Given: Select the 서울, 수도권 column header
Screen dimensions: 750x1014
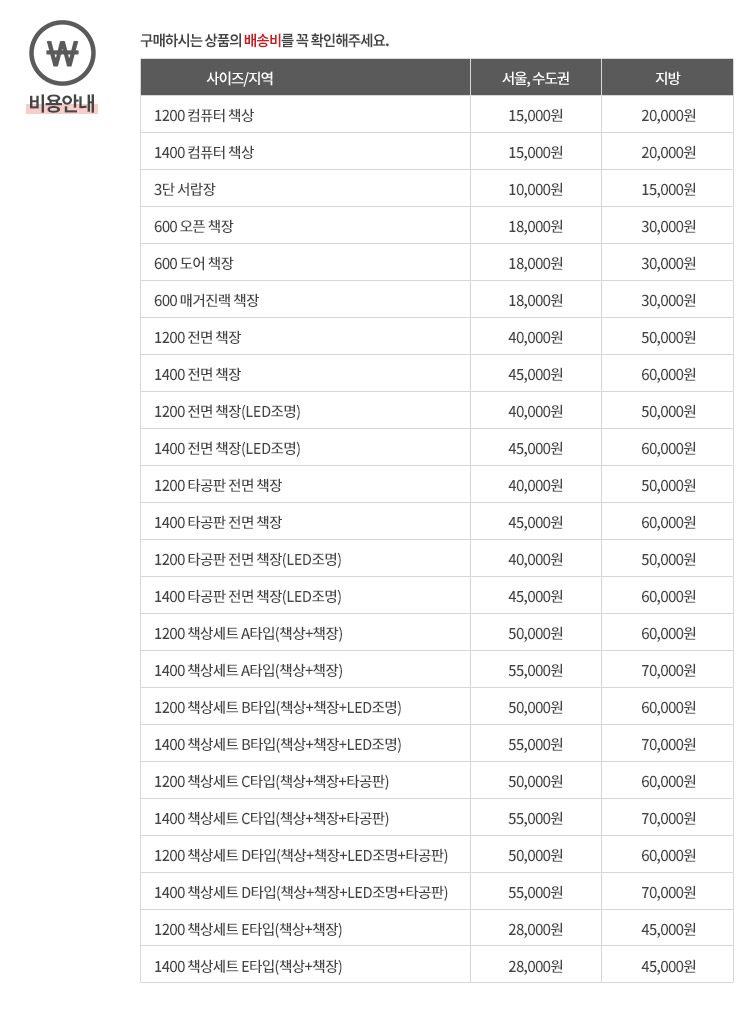Looking at the screenshot, I should coord(535,78).
